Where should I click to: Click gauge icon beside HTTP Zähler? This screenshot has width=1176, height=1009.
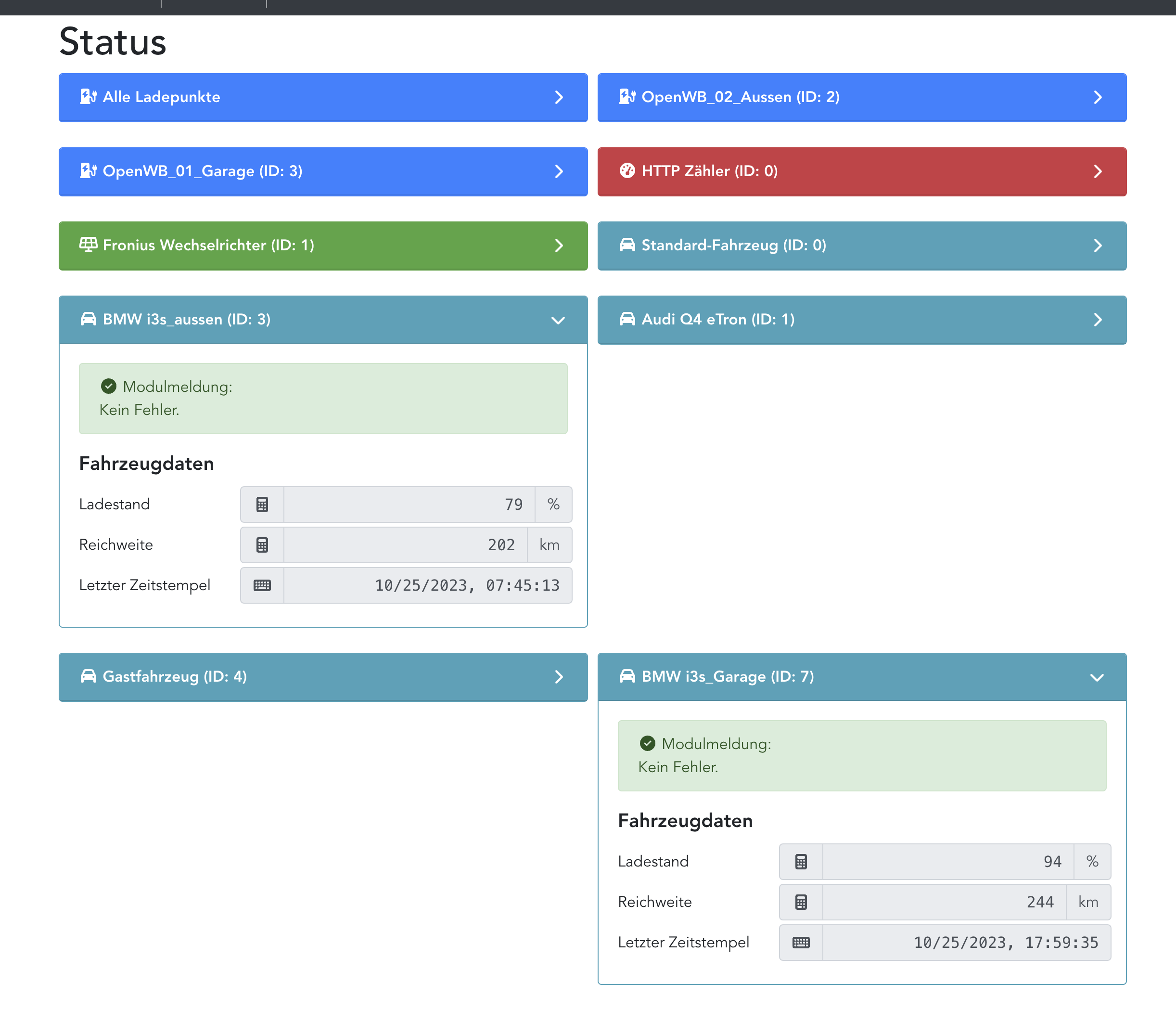[626, 171]
